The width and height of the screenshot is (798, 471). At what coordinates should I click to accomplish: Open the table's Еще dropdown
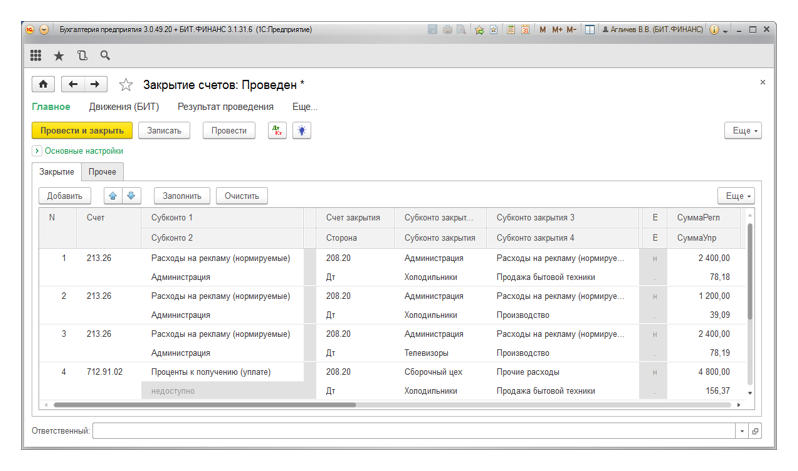(735, 196)
